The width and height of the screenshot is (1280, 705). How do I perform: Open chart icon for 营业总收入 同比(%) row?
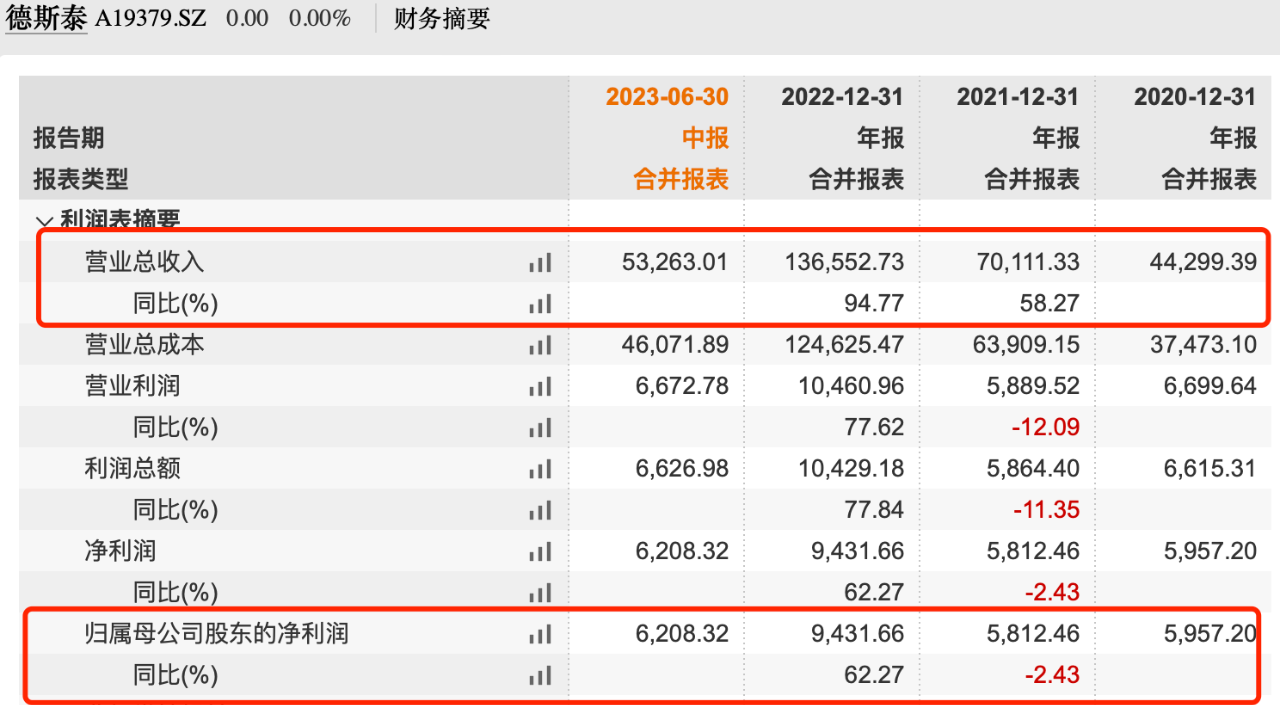tap(540, 304)
